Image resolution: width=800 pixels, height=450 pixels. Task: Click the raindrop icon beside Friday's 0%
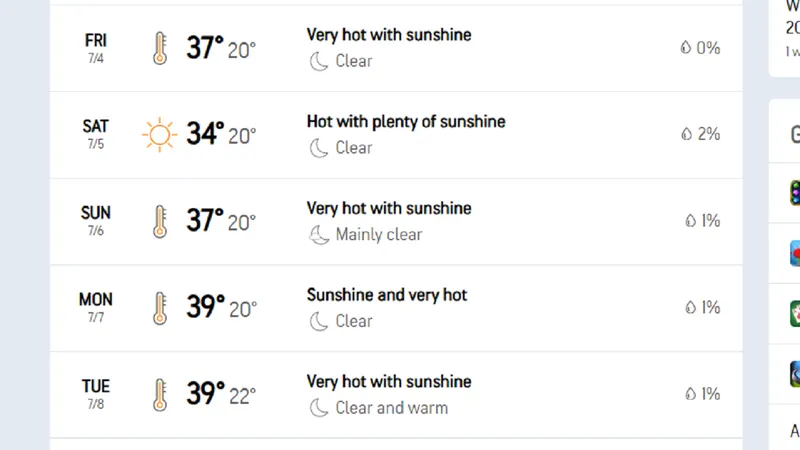685,47
